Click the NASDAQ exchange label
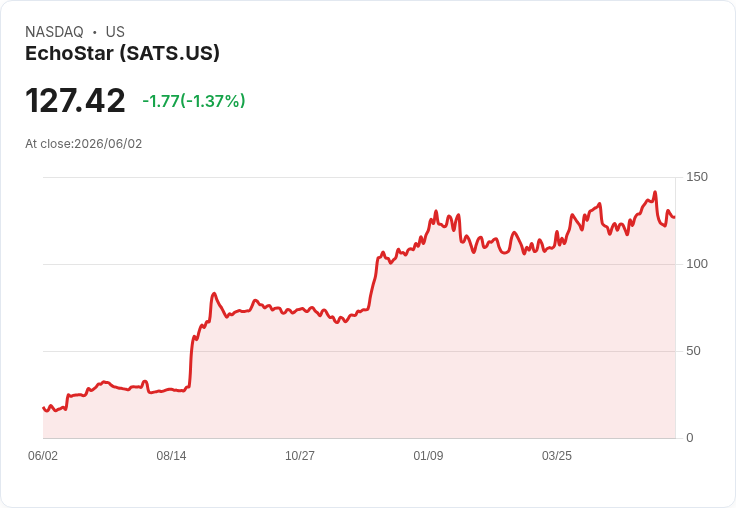 [x=54, y=32]
